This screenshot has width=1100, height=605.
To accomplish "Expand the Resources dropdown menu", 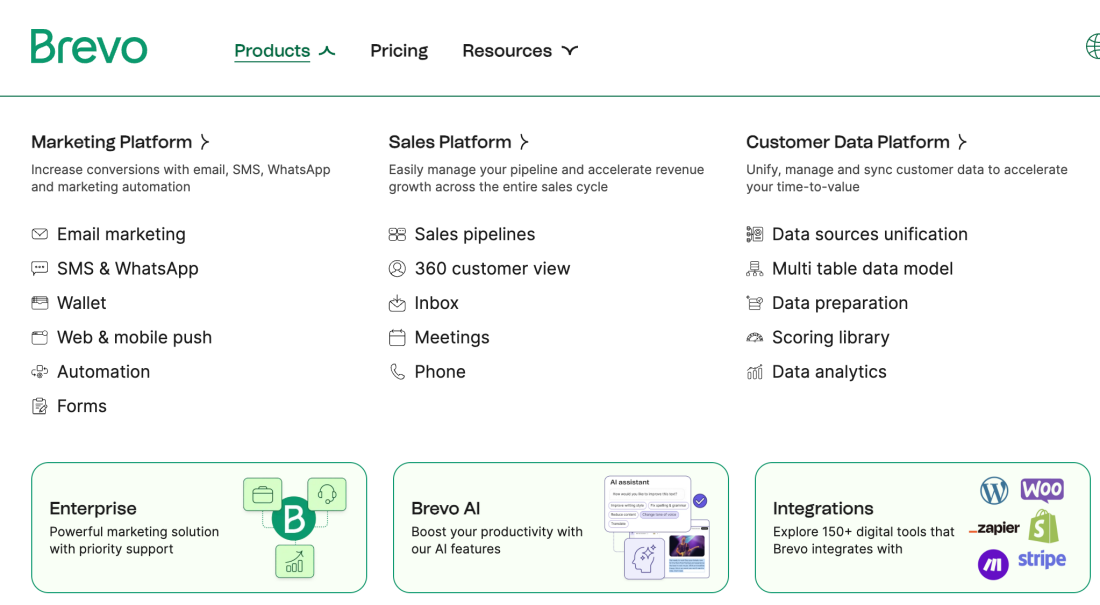I will 519,51.
